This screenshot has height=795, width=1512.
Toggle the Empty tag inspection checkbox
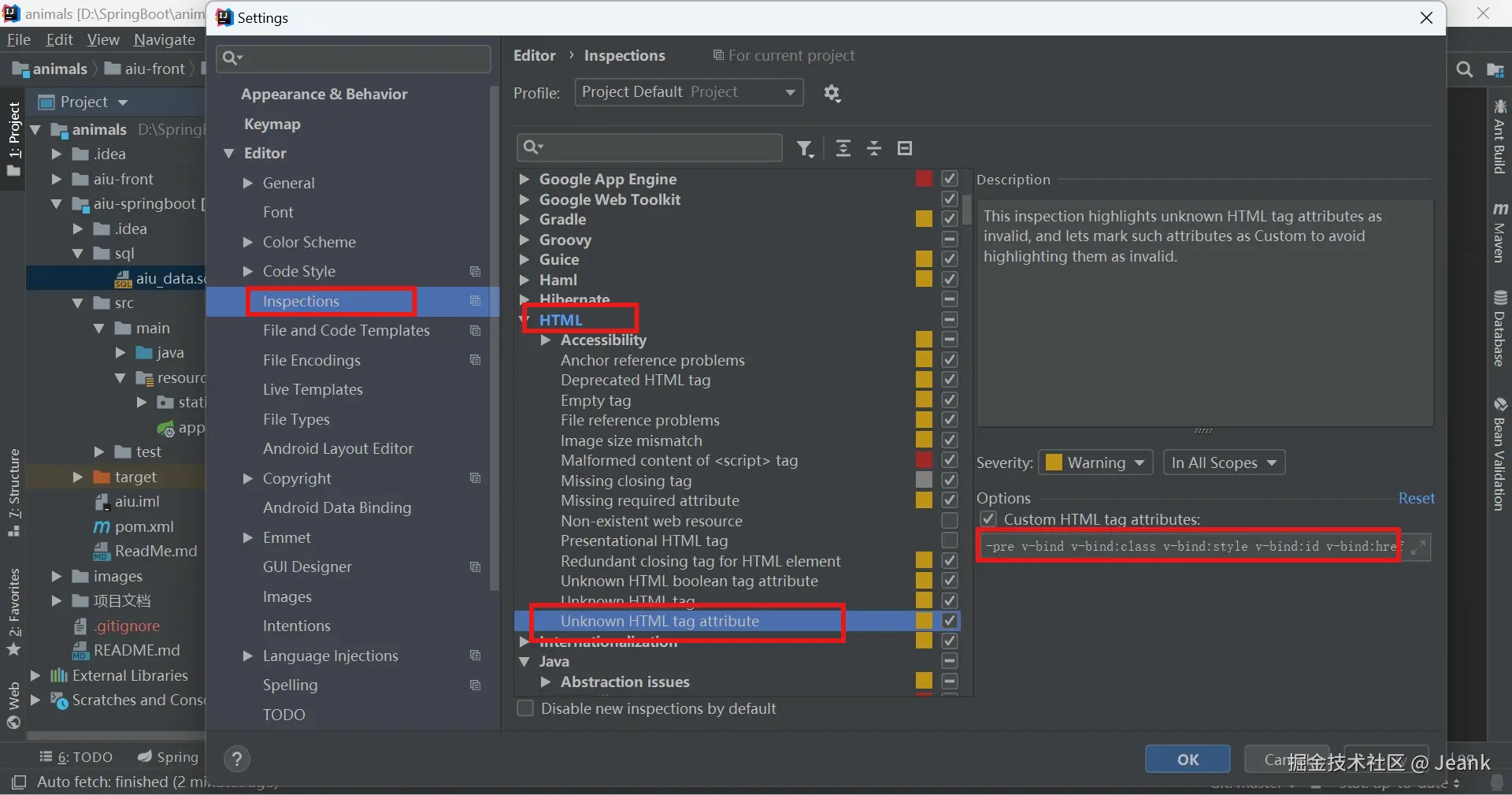[950, 400]
